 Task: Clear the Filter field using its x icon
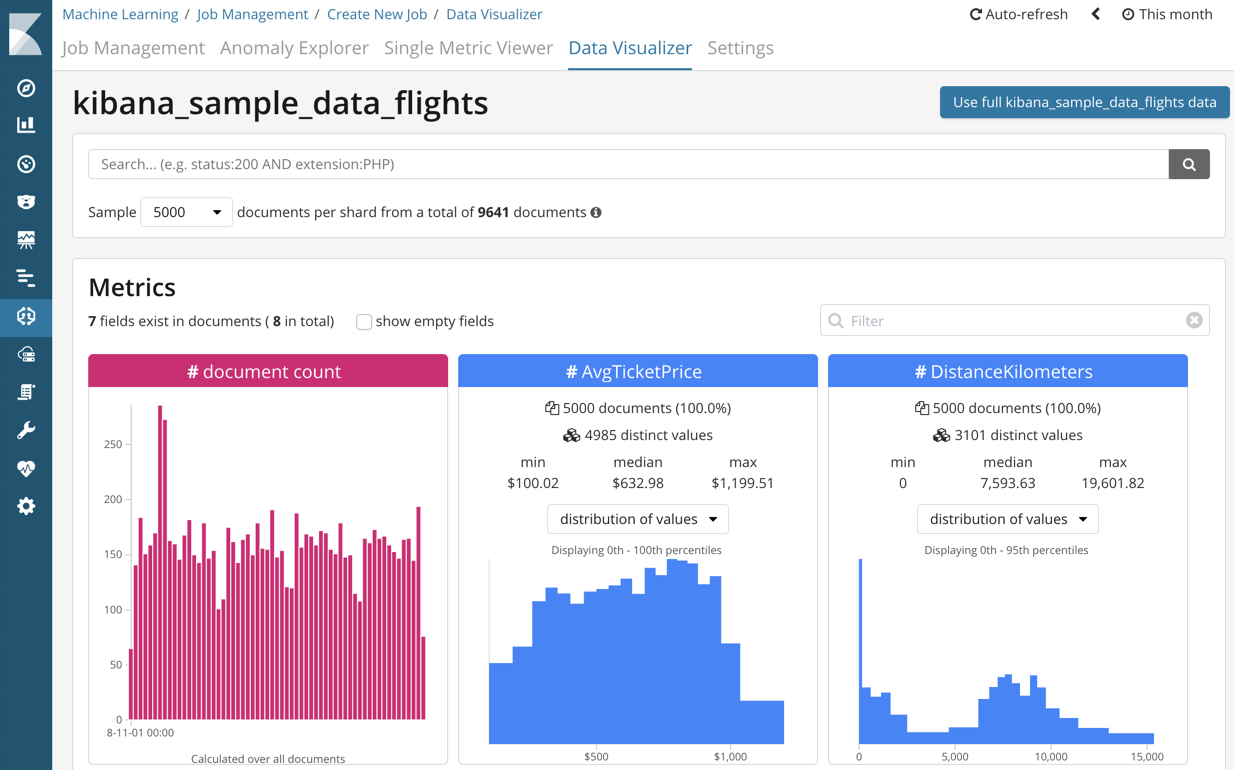coord(1194,320)
